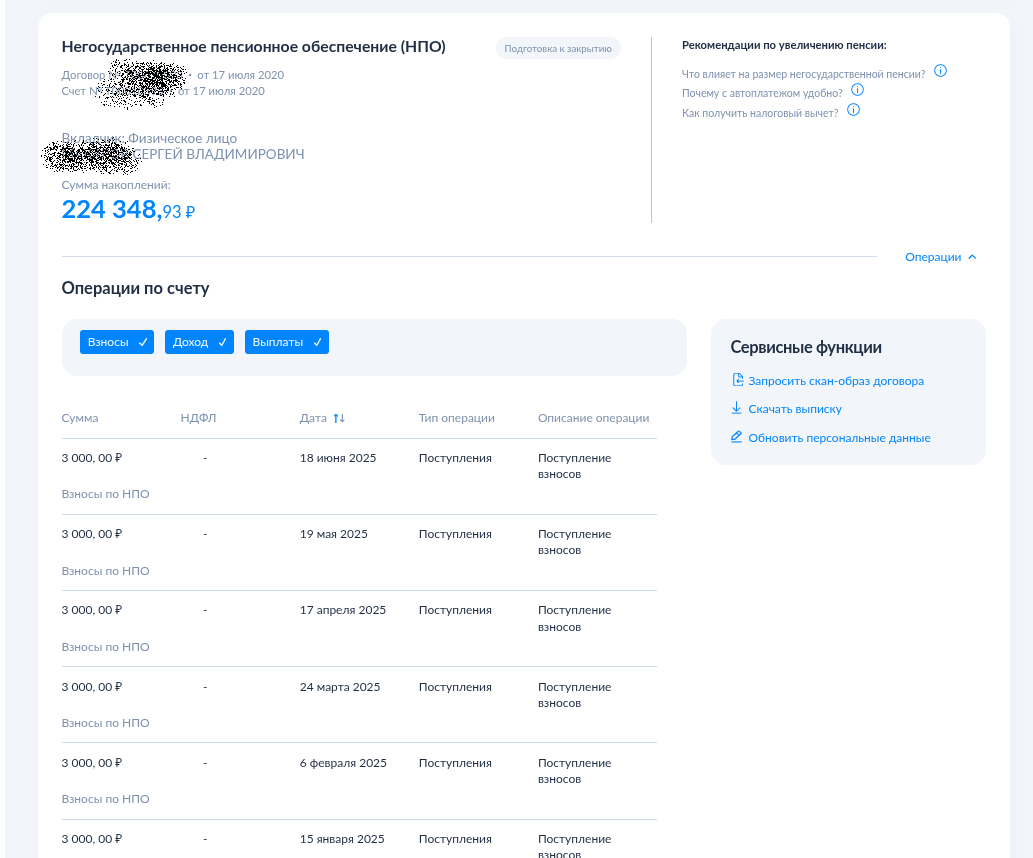This screenshot has width=1033, height=858.
Task: Click the Сумма column header
Action: [80, 418]
